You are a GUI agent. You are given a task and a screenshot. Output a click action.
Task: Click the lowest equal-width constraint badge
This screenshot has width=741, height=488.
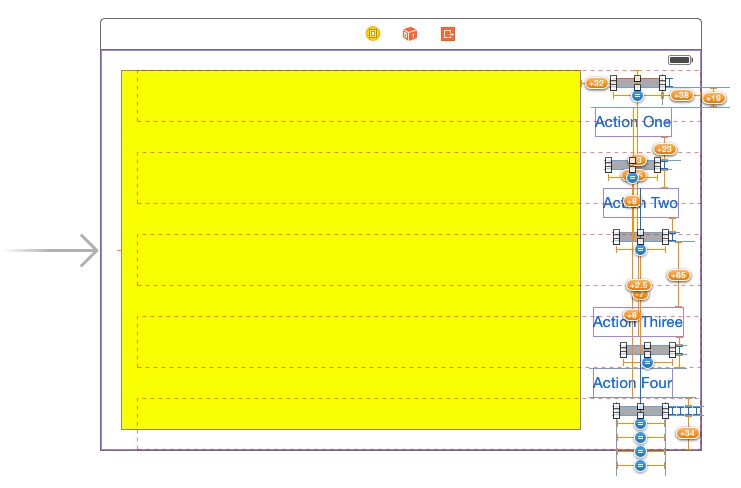coord(640,466)
